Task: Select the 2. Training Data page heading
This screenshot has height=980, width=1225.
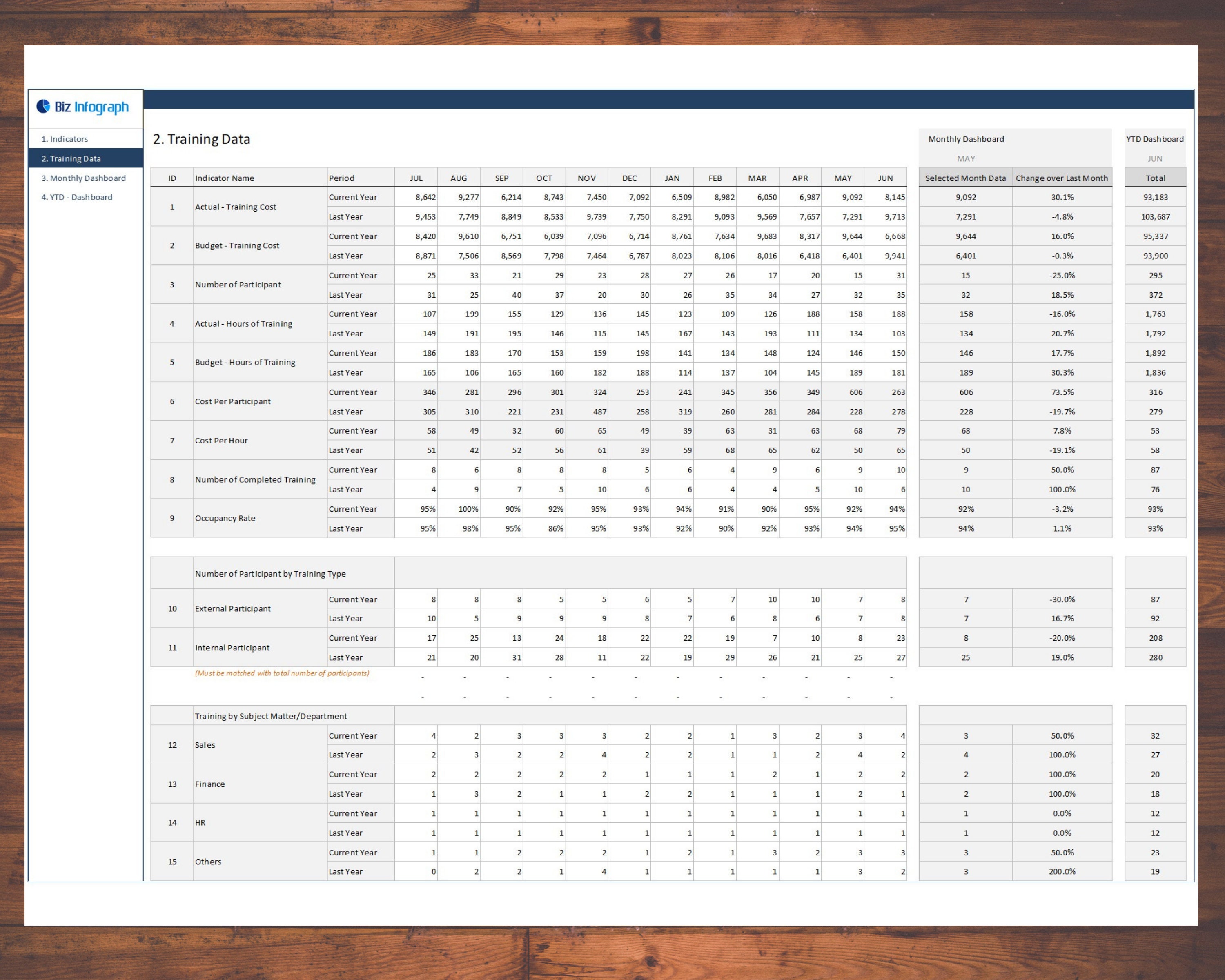Action: pos(201,138)
